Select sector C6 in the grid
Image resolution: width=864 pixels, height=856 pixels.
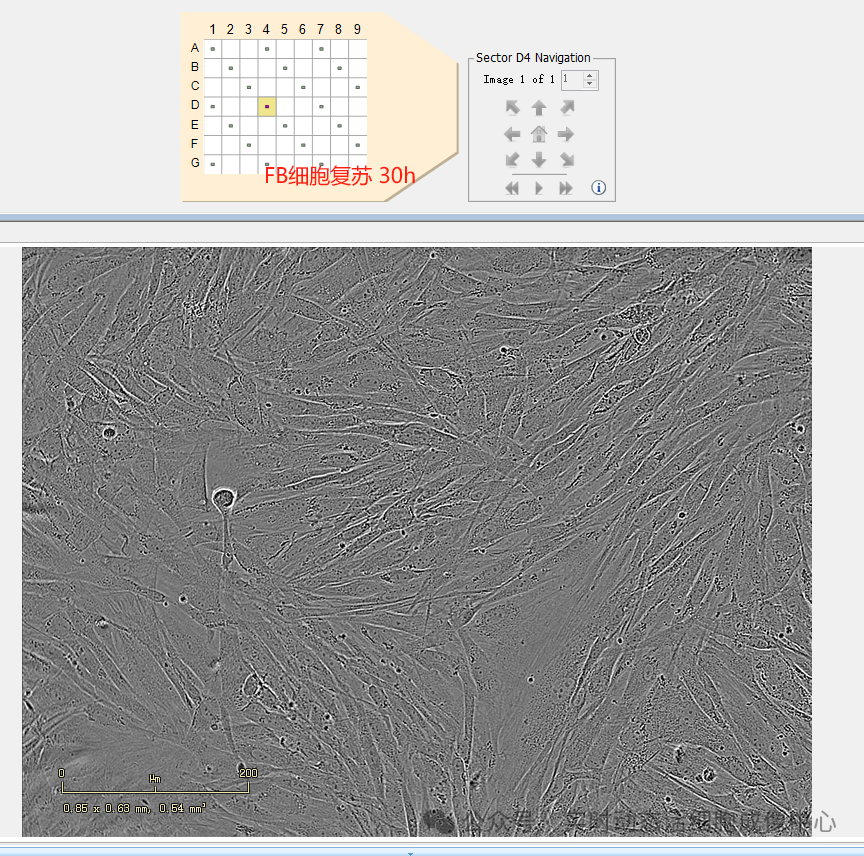(303, 87)
